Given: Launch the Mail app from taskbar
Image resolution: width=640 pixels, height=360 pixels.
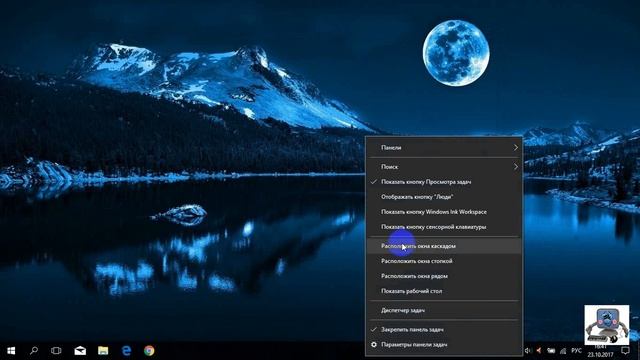Looking at the screenshot, I should coord(80,351).
